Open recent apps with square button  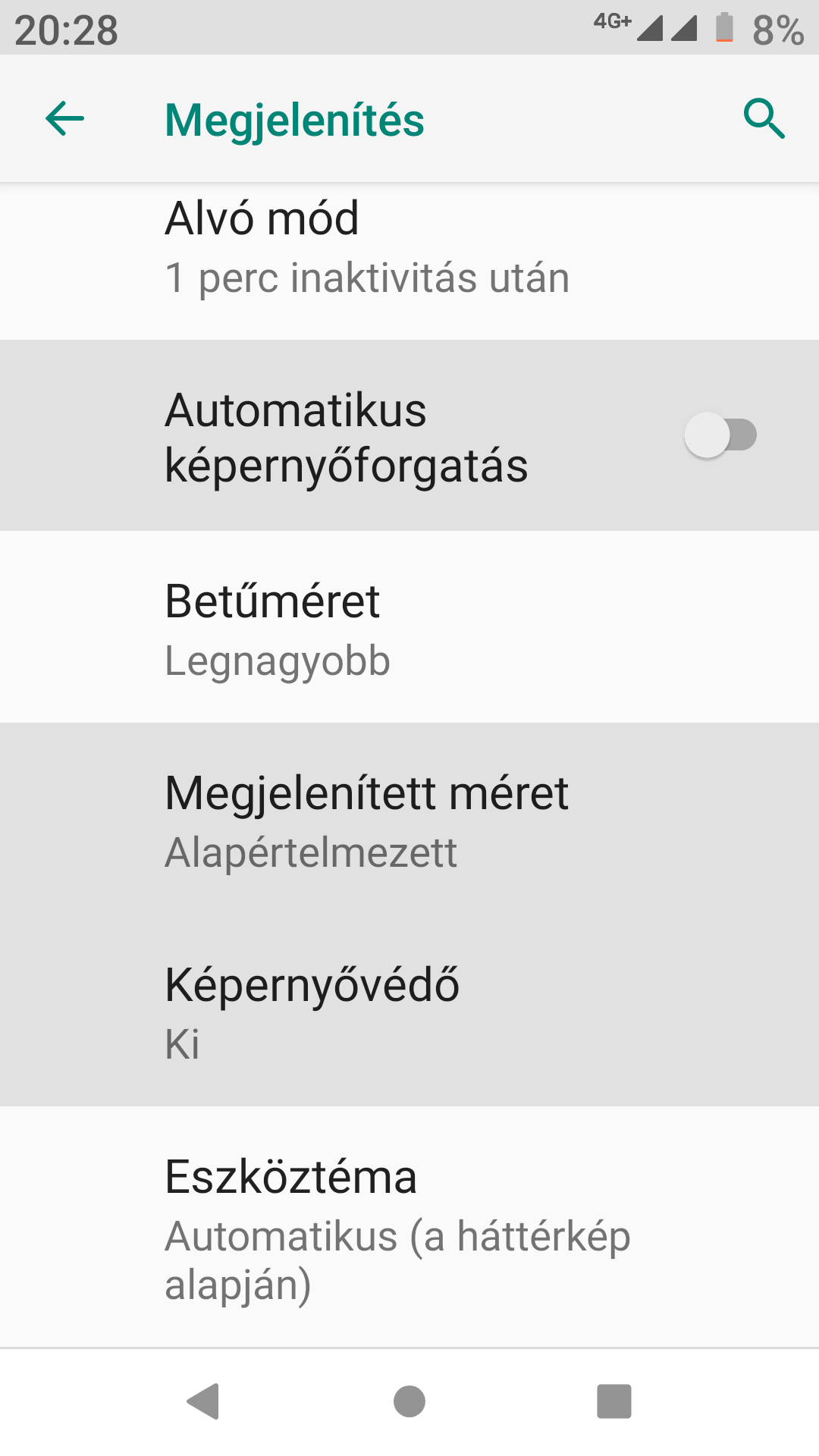613,1401
